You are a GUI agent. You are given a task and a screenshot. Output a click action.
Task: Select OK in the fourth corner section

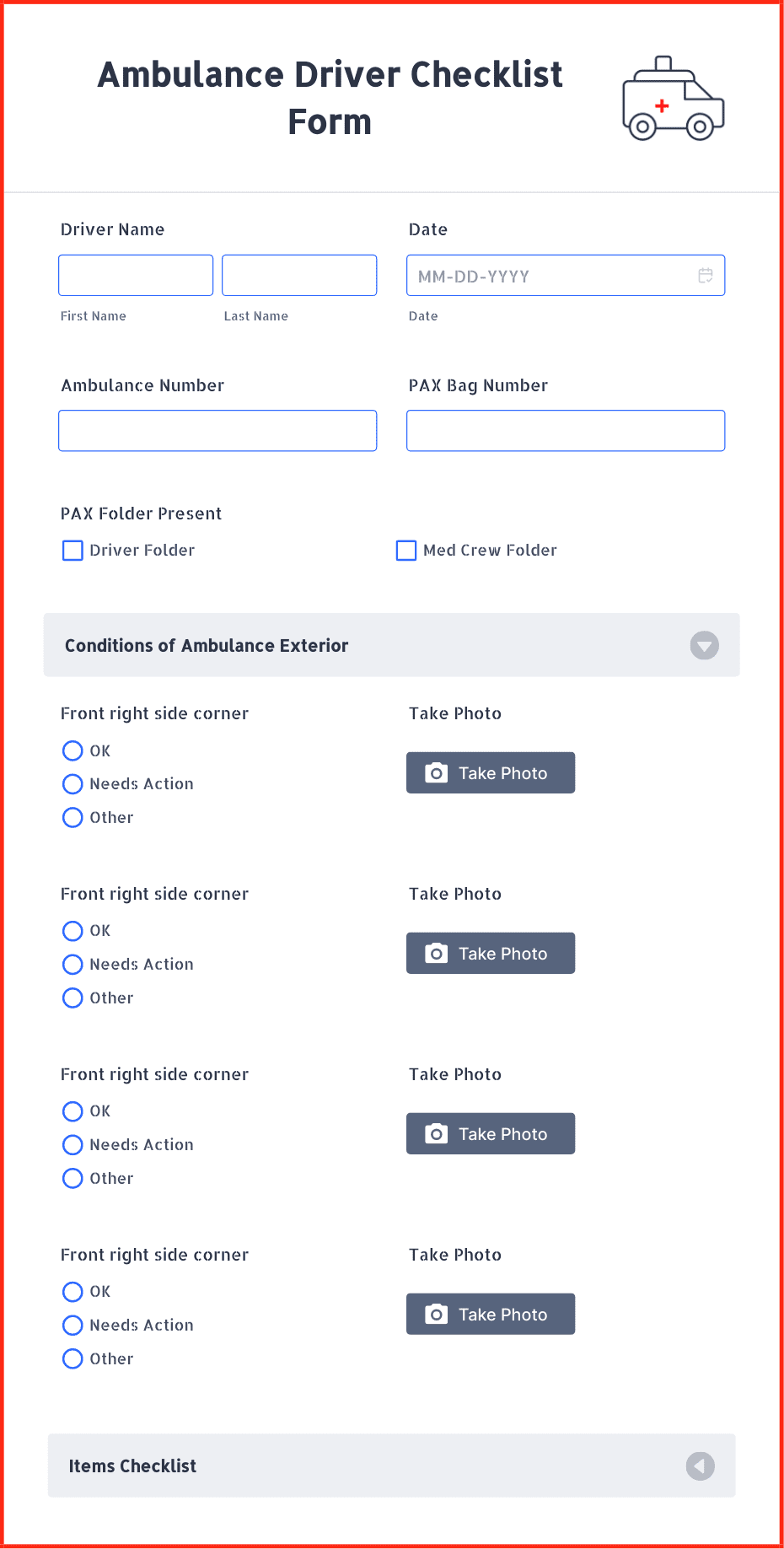pos(72,1291)
